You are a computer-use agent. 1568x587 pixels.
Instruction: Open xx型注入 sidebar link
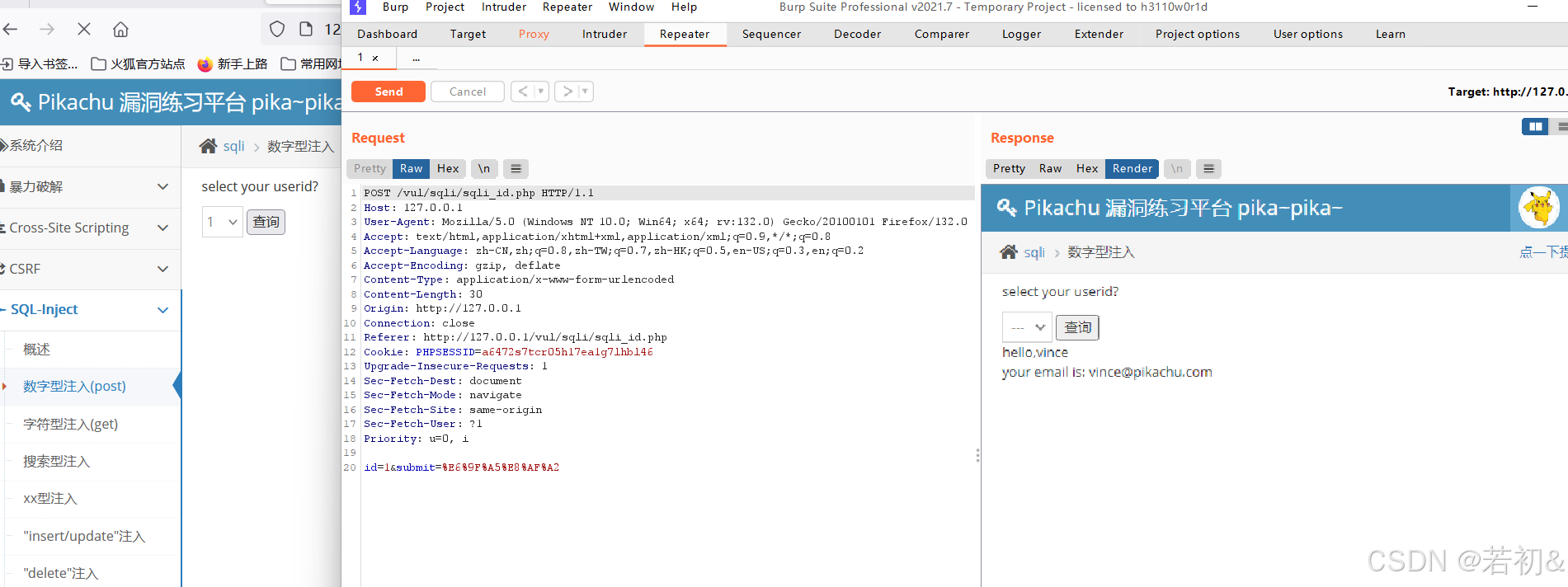49,499
